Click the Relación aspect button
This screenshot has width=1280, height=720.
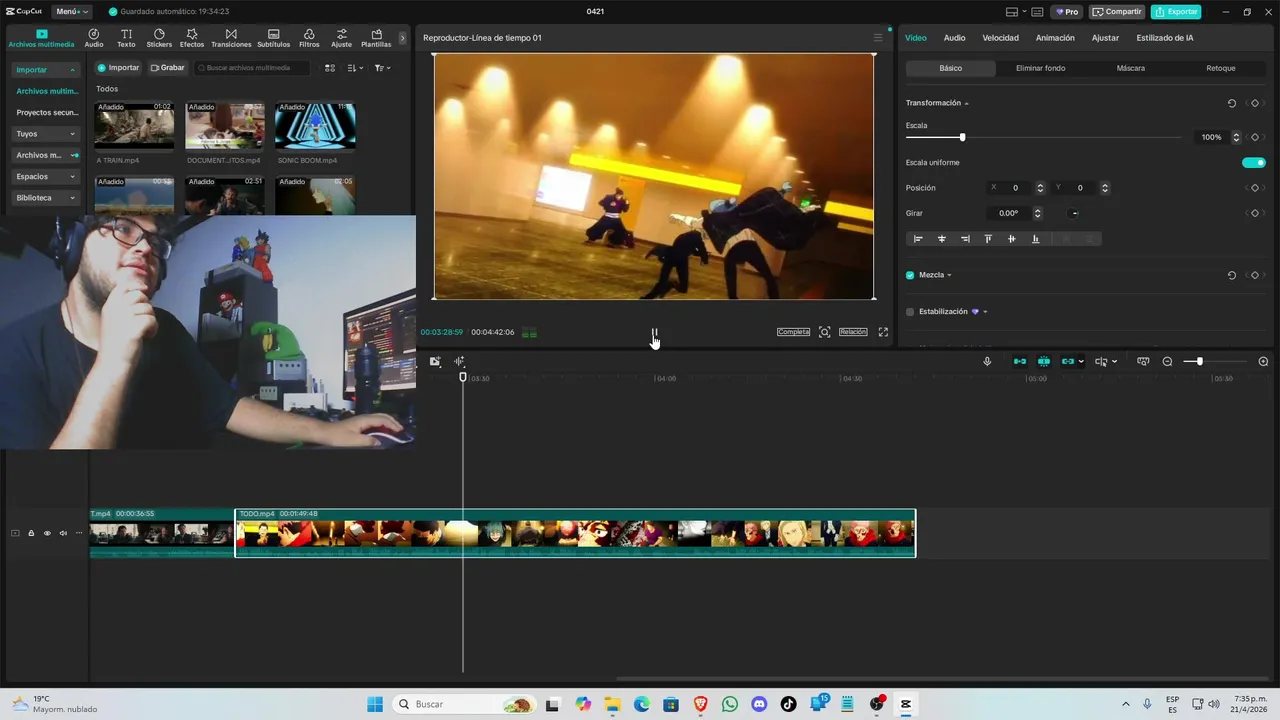853,332
